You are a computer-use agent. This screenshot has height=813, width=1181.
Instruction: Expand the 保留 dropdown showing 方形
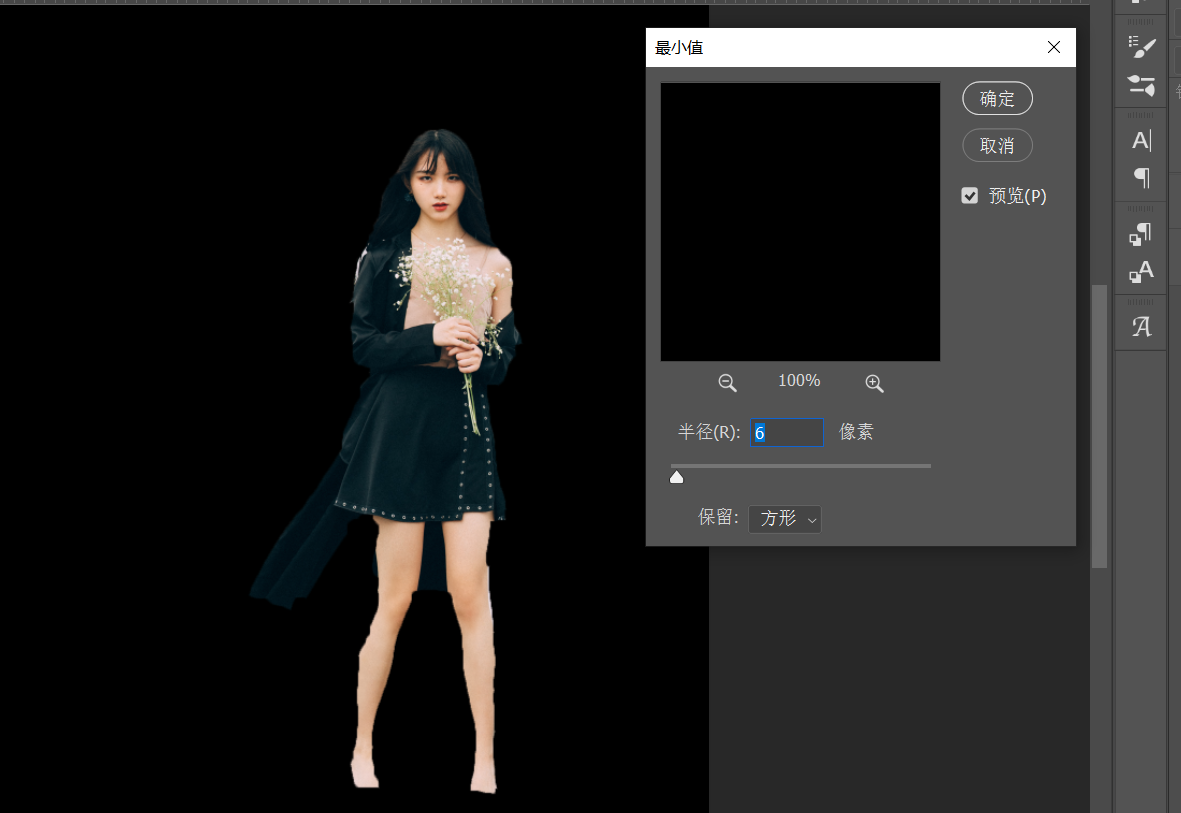(785, 519)
